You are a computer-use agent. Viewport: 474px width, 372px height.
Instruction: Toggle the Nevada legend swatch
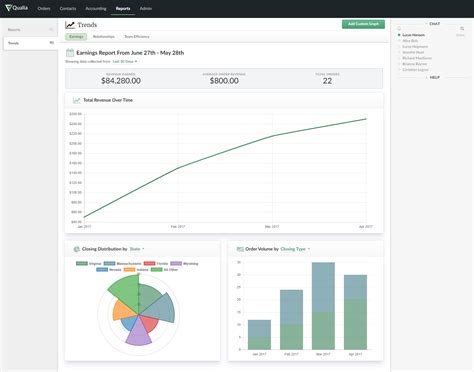click(x=102, y=269)
